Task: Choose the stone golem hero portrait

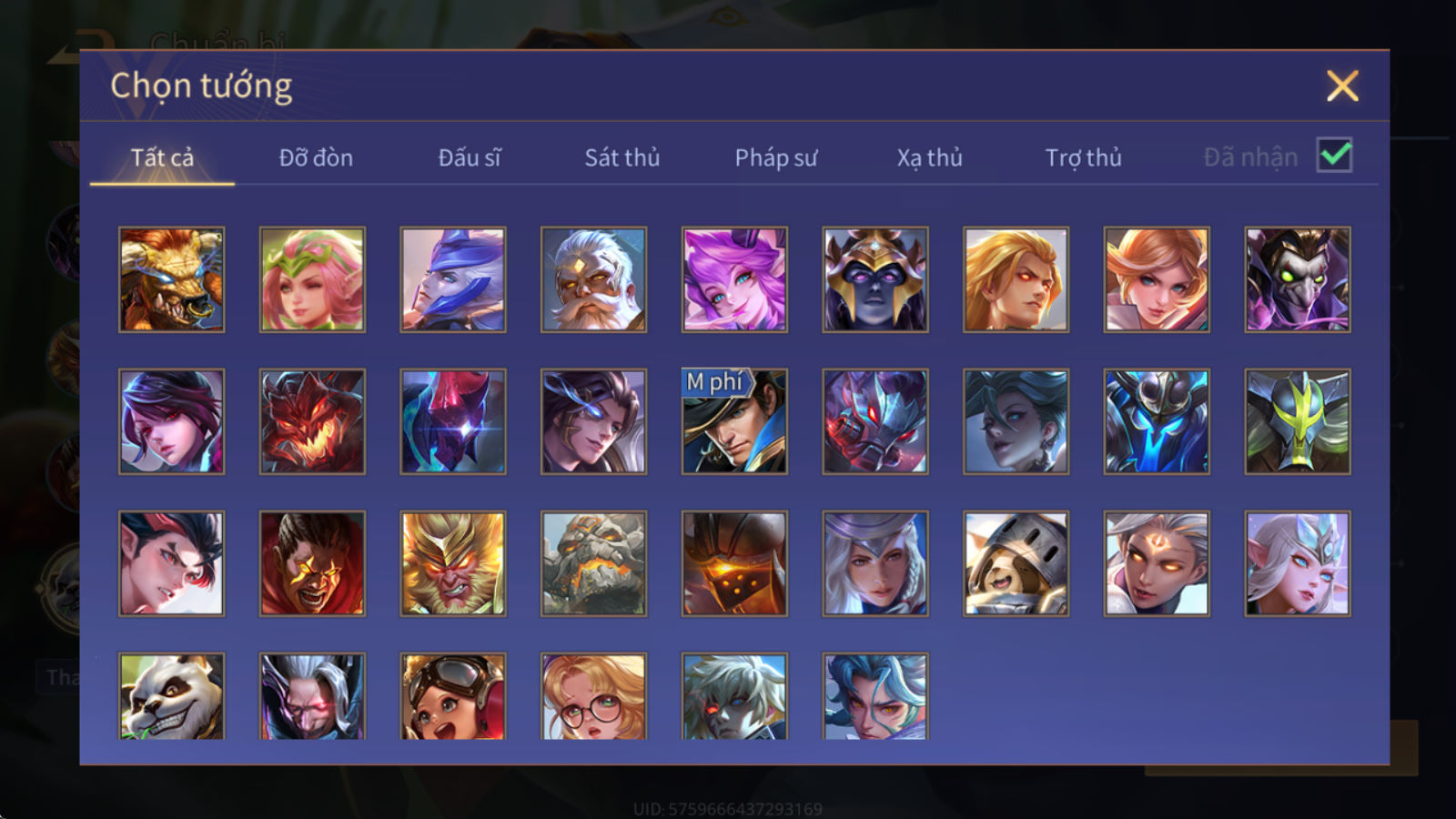Action: 593,563
